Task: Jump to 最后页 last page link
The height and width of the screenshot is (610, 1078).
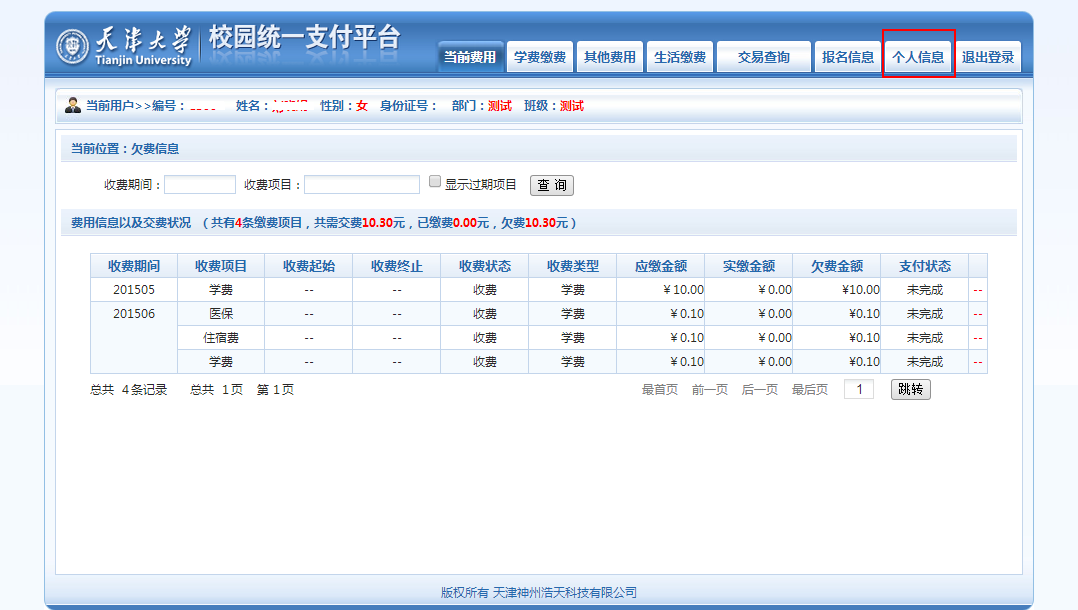Action: tap(810, 390)
